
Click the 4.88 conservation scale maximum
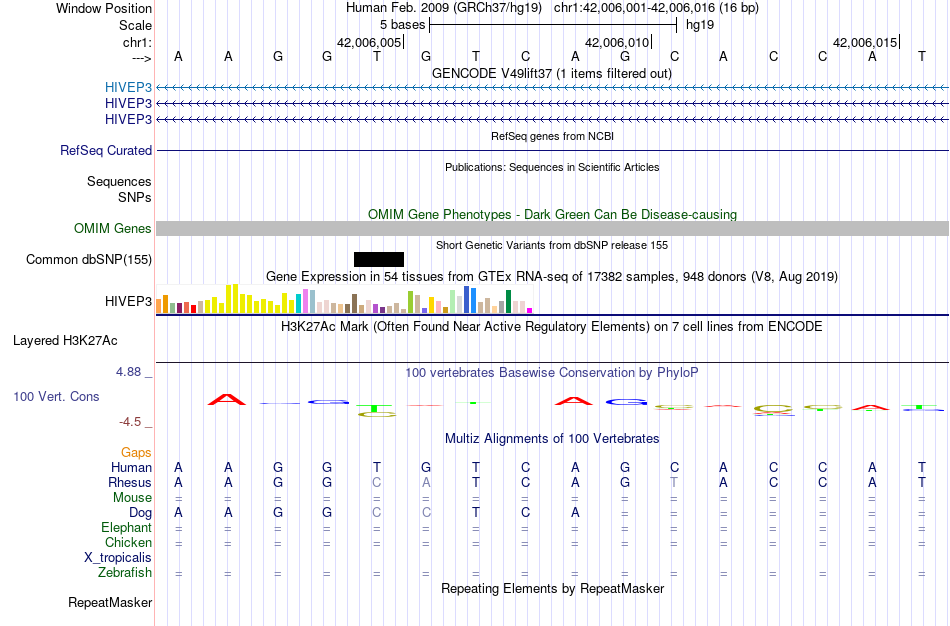[128, 371]
